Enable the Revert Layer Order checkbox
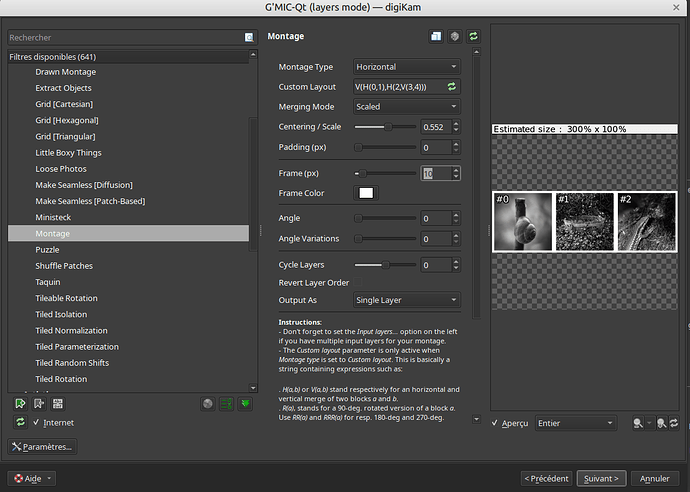 tap(358, 282)
